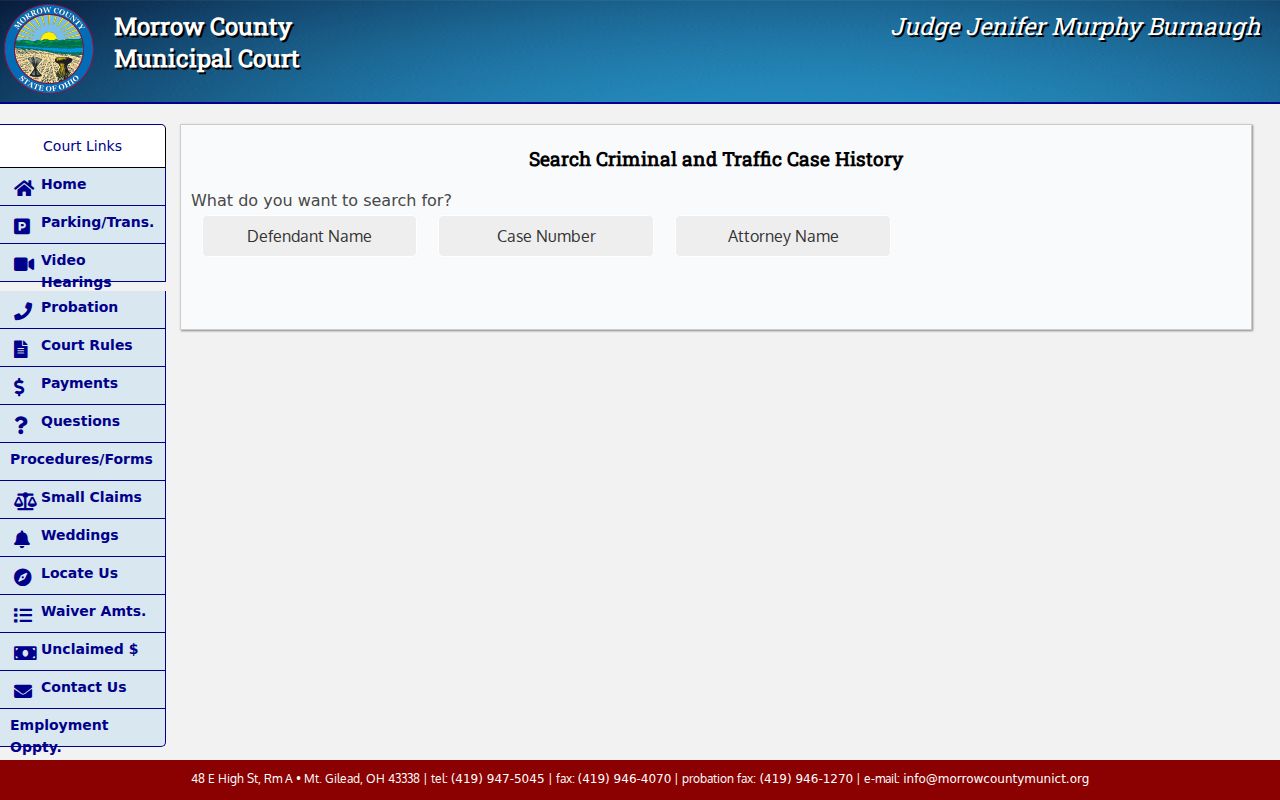Go to Small Claims page
Viewport: 1280px width, 800px height.
pos(82,499)
